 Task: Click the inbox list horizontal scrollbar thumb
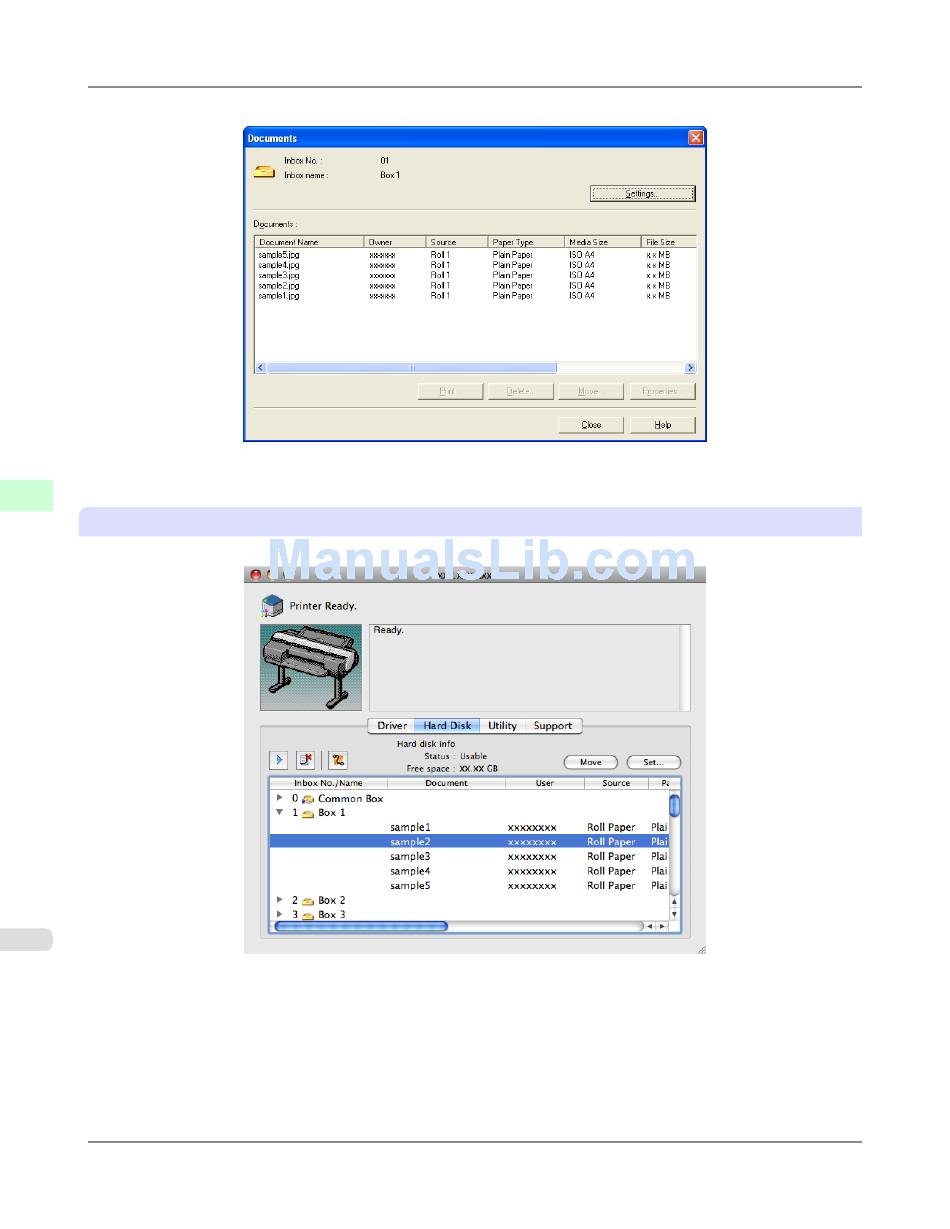tap(361, 927)
